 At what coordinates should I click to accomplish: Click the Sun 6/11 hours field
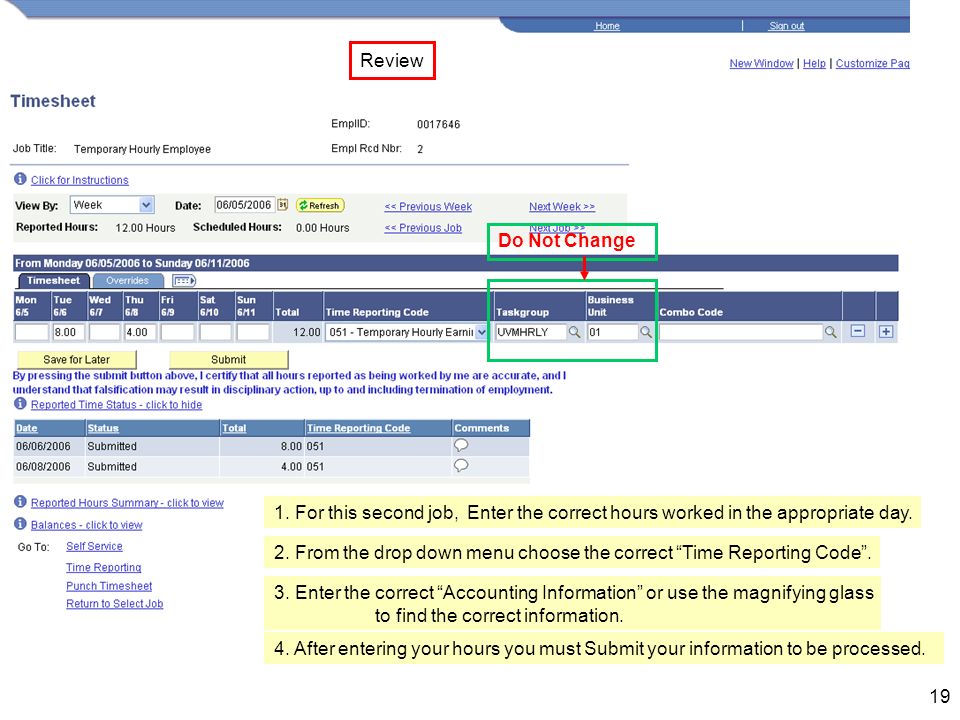tap(253, 332)
